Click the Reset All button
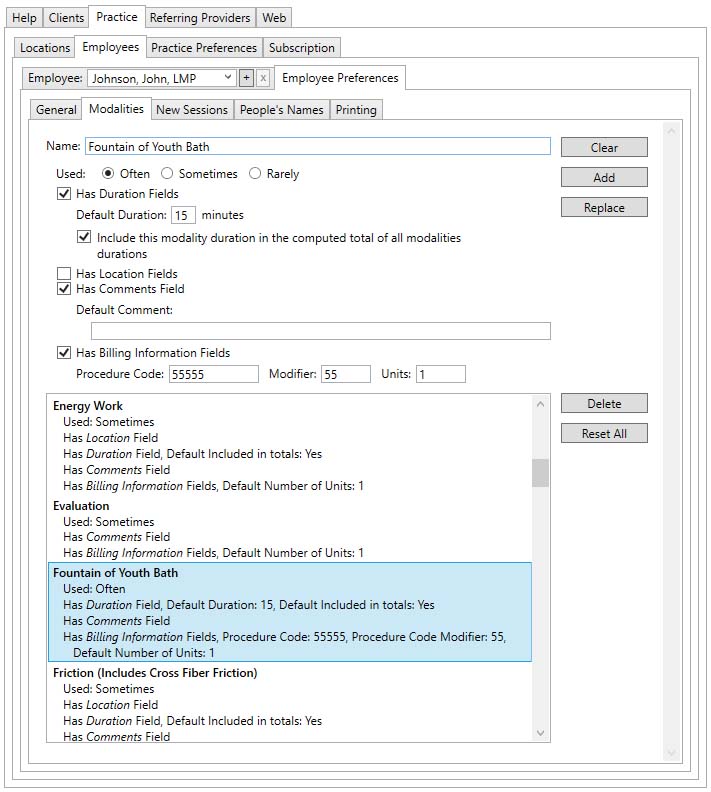 point(604,434)
